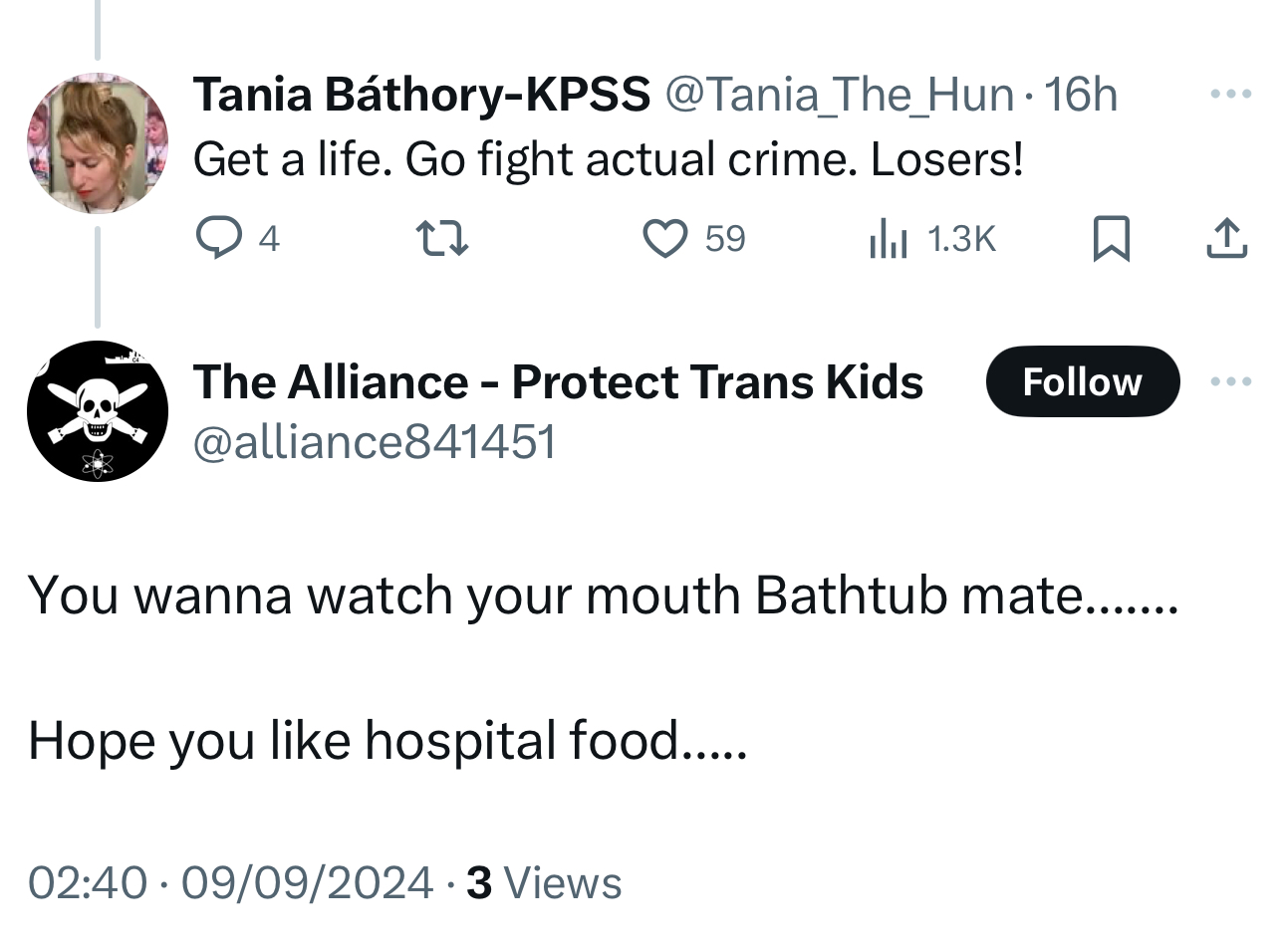Retweet Tania Báthory-KPSS's post
Viewport: 1285px width, 952px height.
pyautogui.click(x=440, y=238)
